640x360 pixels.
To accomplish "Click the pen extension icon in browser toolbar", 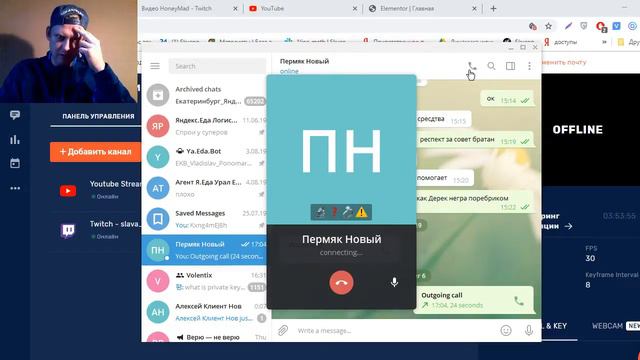I will point(568,26).
